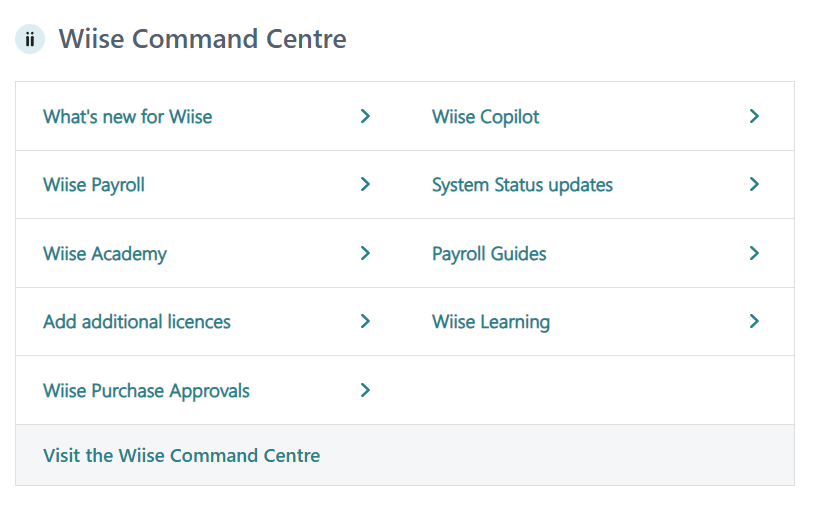Click the chevron for Payroll Guides

[754, 253]
